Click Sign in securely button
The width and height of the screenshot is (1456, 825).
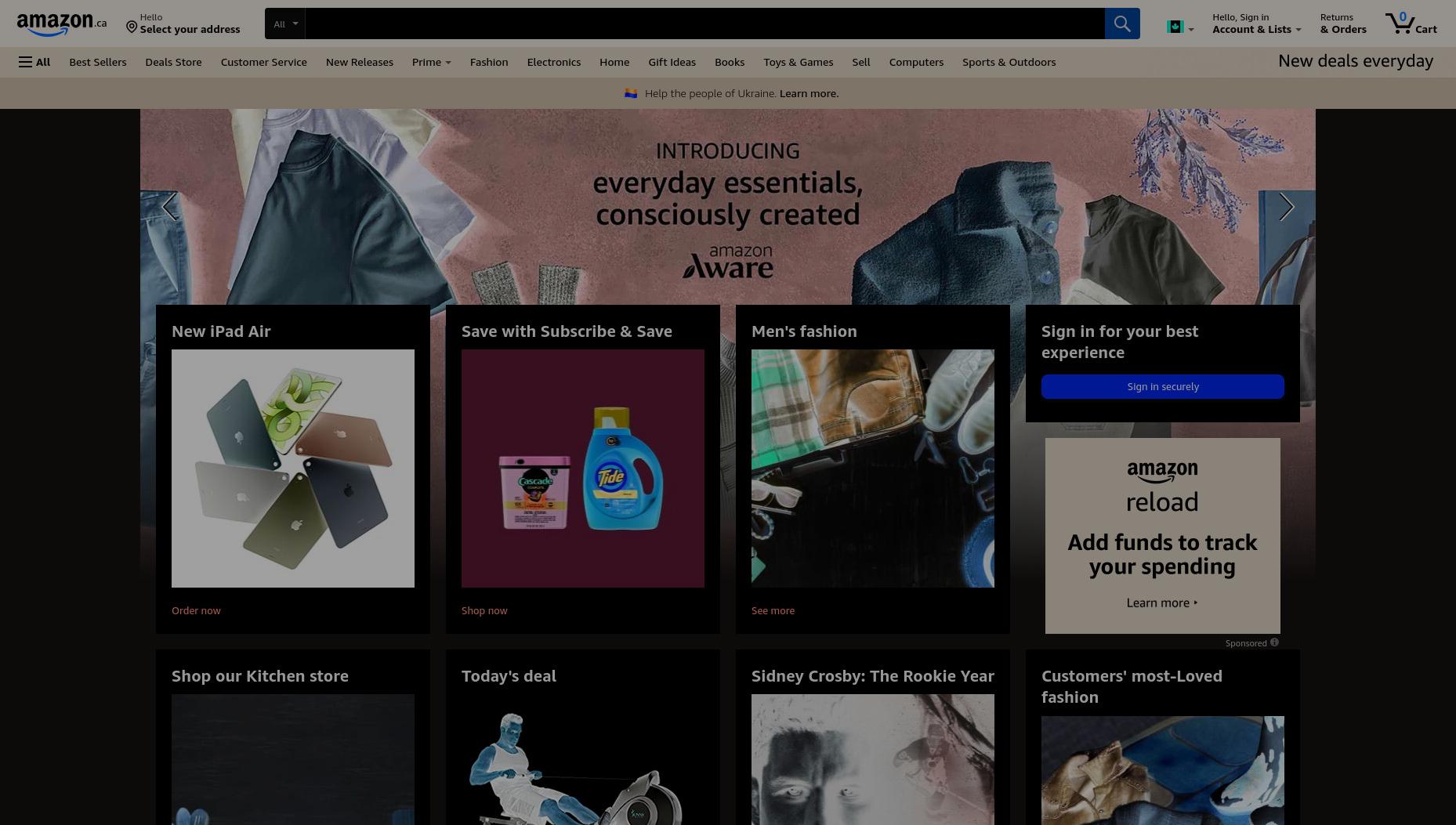(1162, 386)
